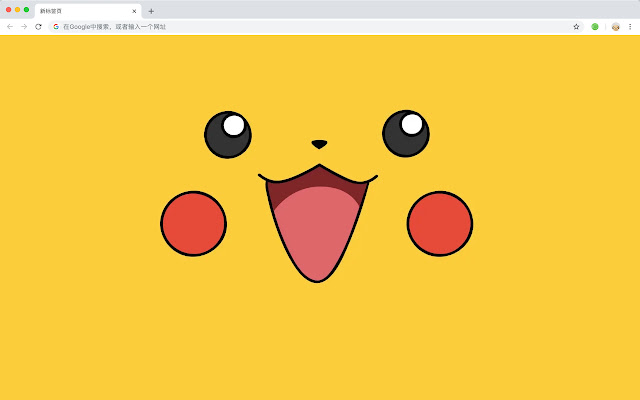
Task: Close the window with red button
Action: pyautogui.click(x=9, y=9)
